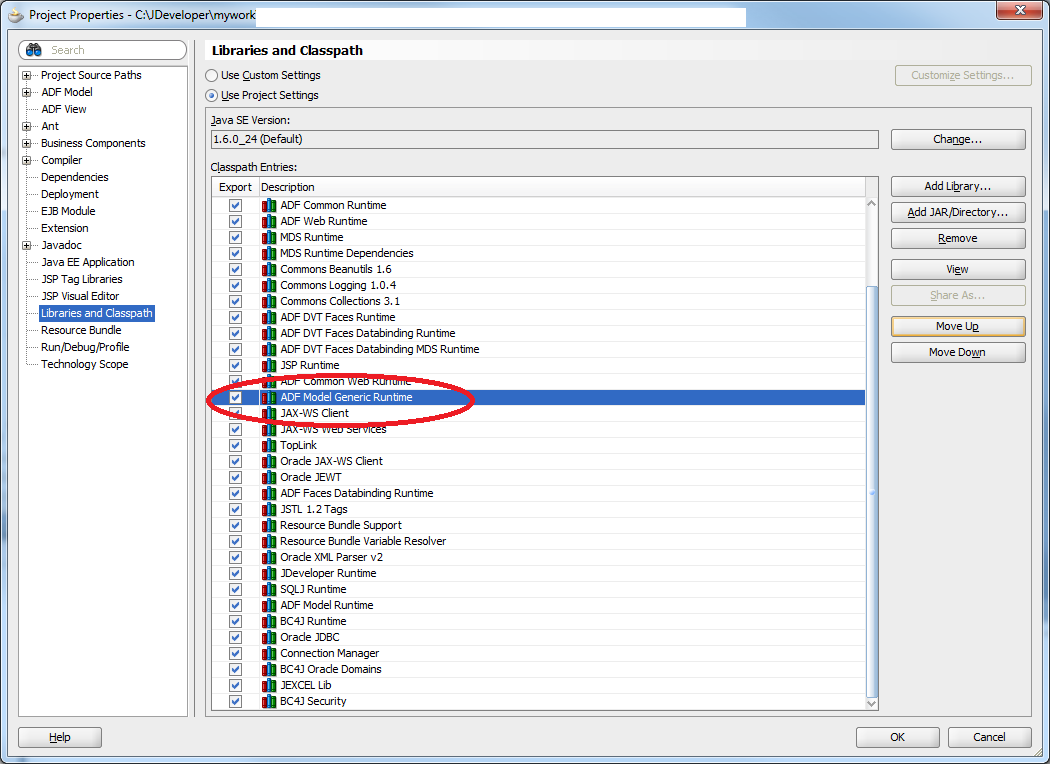
Task: Click the Add Library button
Action: point(957,186)
